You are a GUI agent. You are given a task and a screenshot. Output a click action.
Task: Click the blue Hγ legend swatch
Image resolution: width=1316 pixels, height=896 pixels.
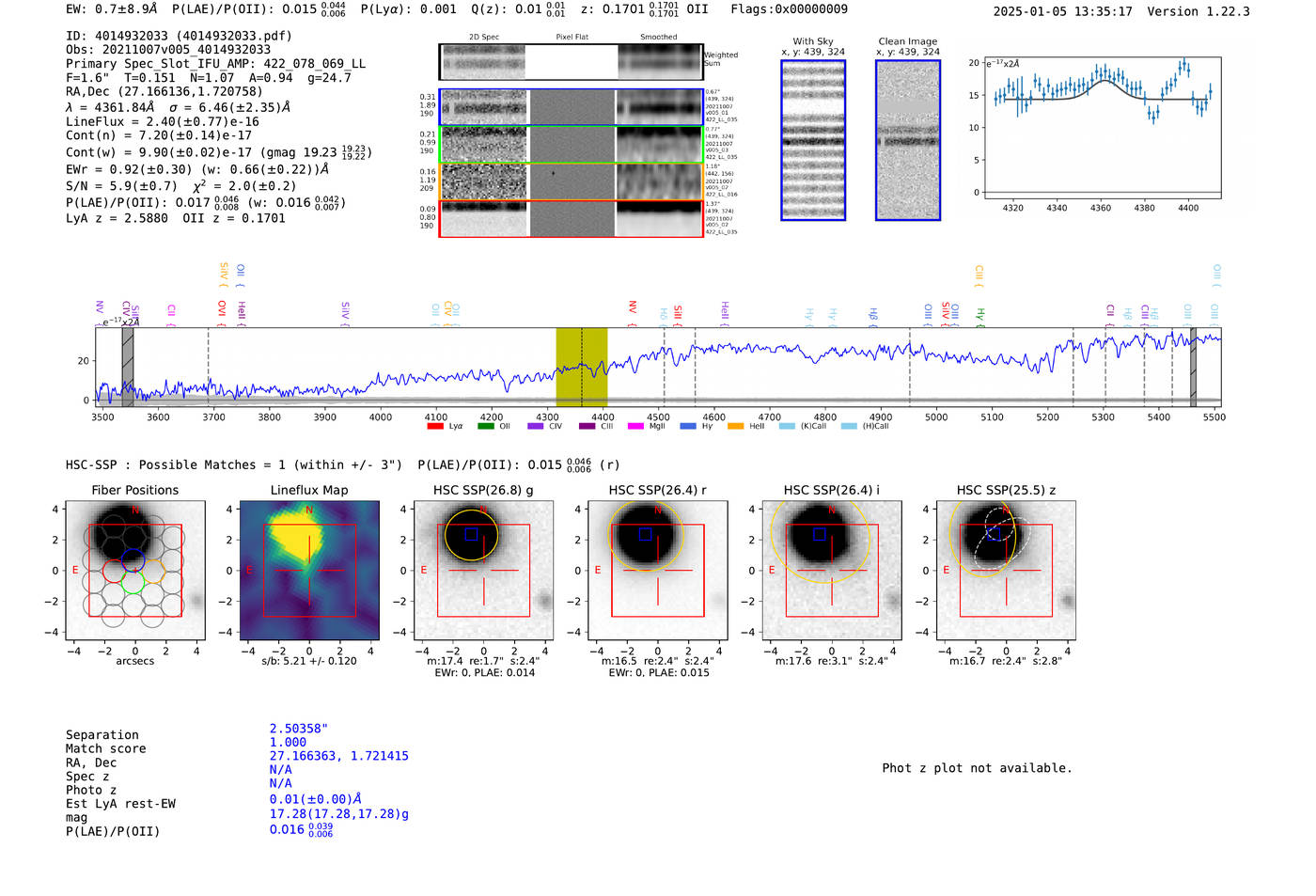[688, 427]
